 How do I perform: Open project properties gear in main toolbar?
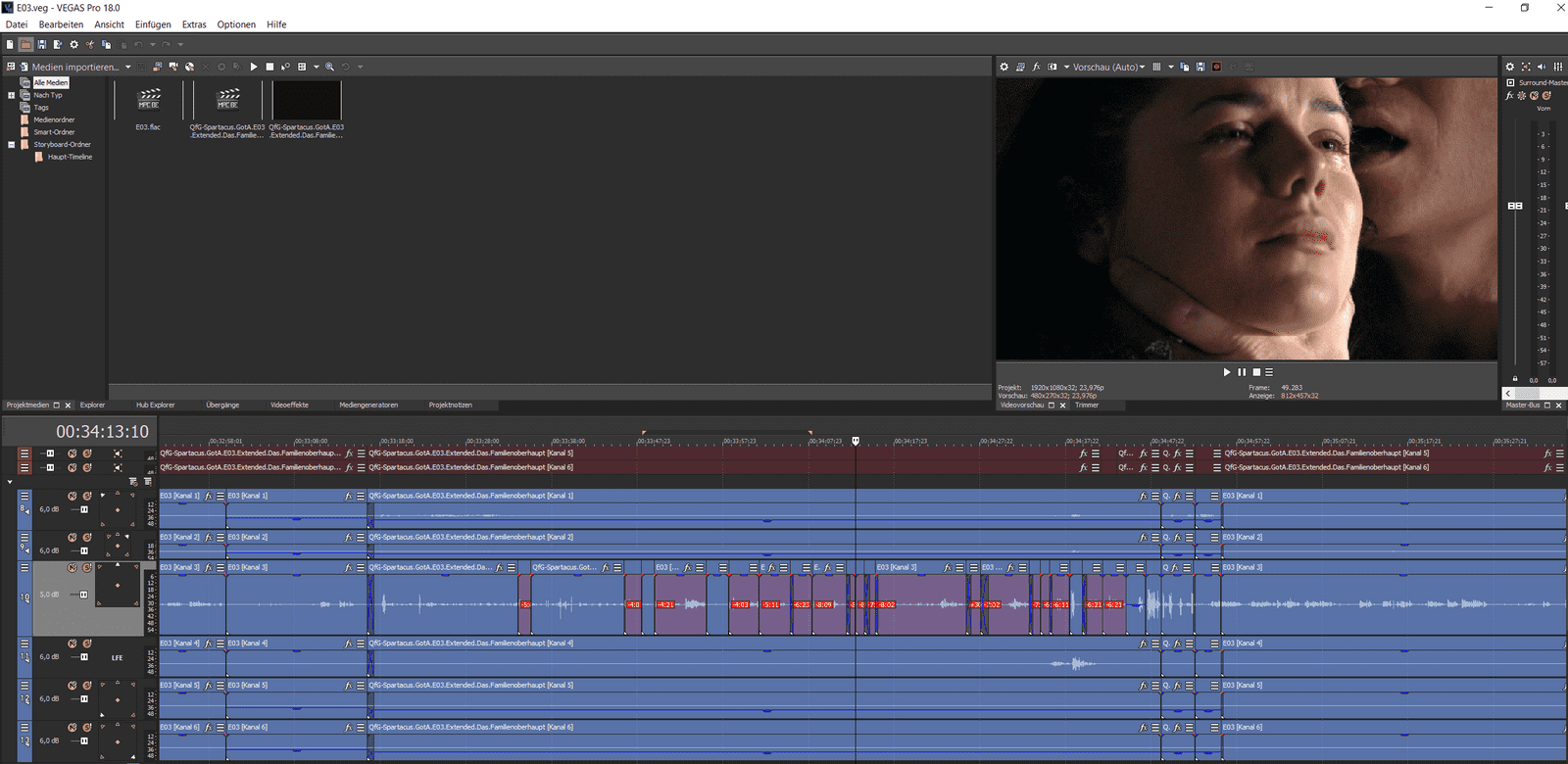tap(73, 44)
